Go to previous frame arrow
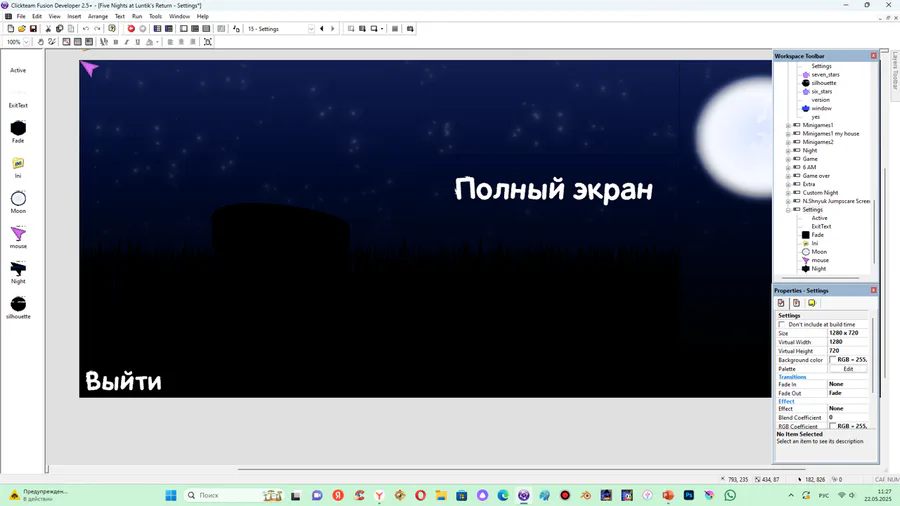900x506 pixels. point(321,29)
